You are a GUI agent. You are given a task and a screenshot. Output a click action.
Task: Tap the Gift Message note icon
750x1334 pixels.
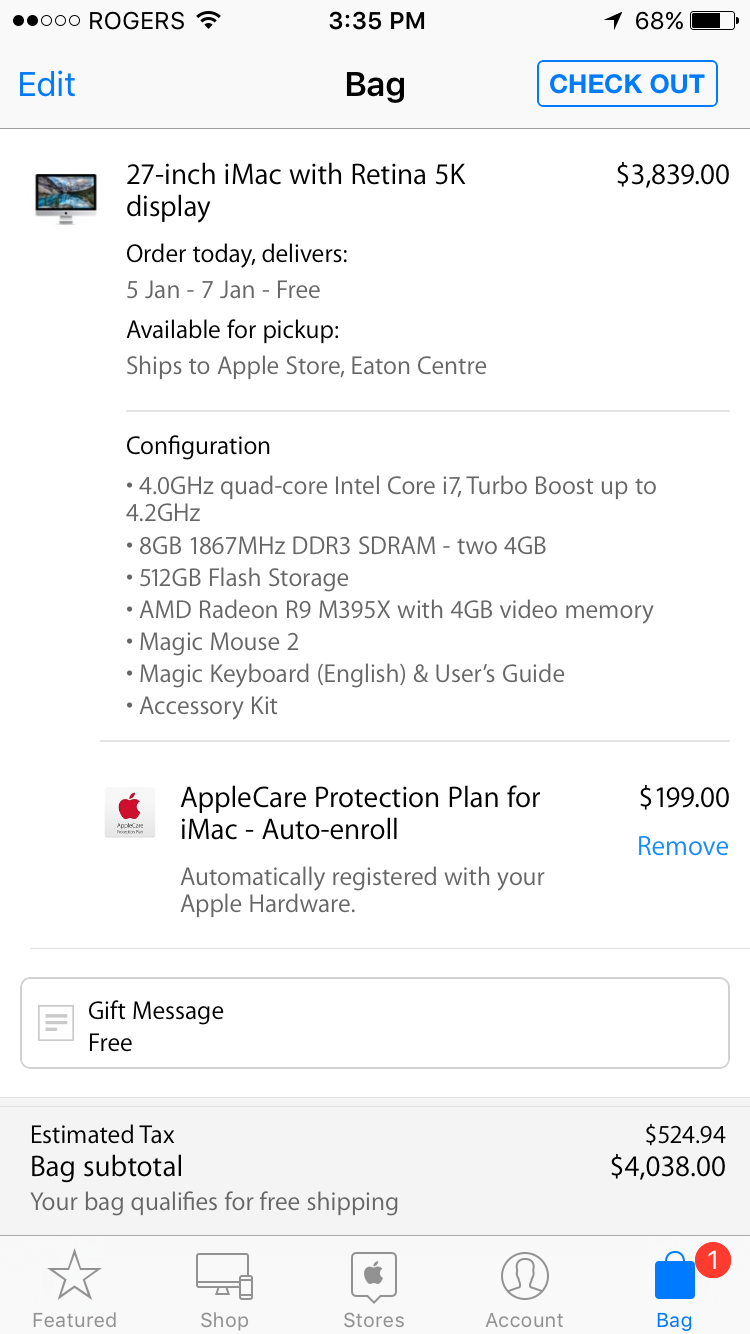pyautogui.click(x=56, y=1024)
